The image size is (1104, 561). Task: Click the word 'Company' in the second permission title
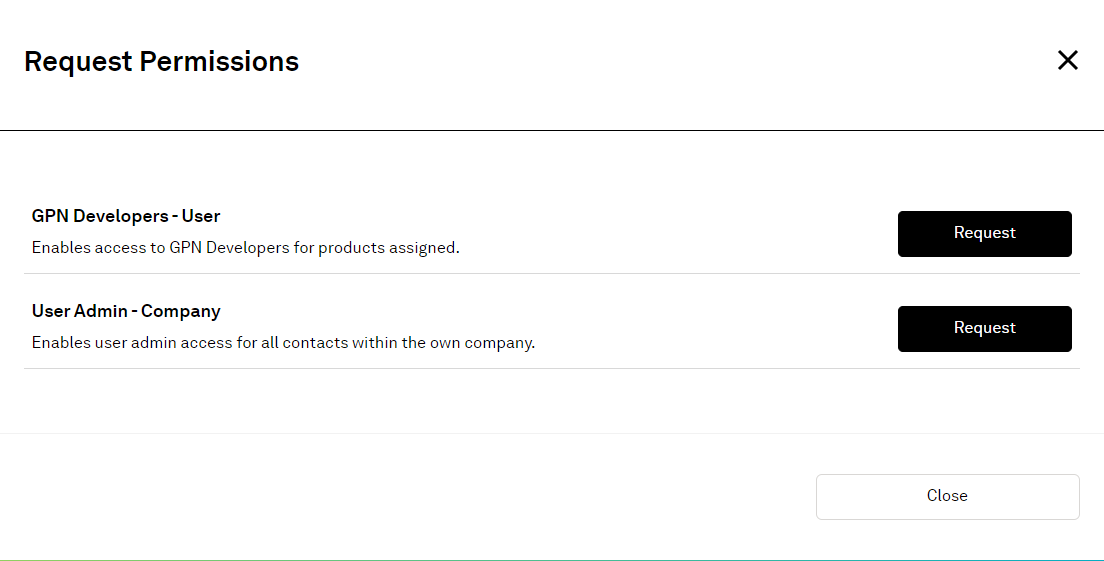pos(181,311)
